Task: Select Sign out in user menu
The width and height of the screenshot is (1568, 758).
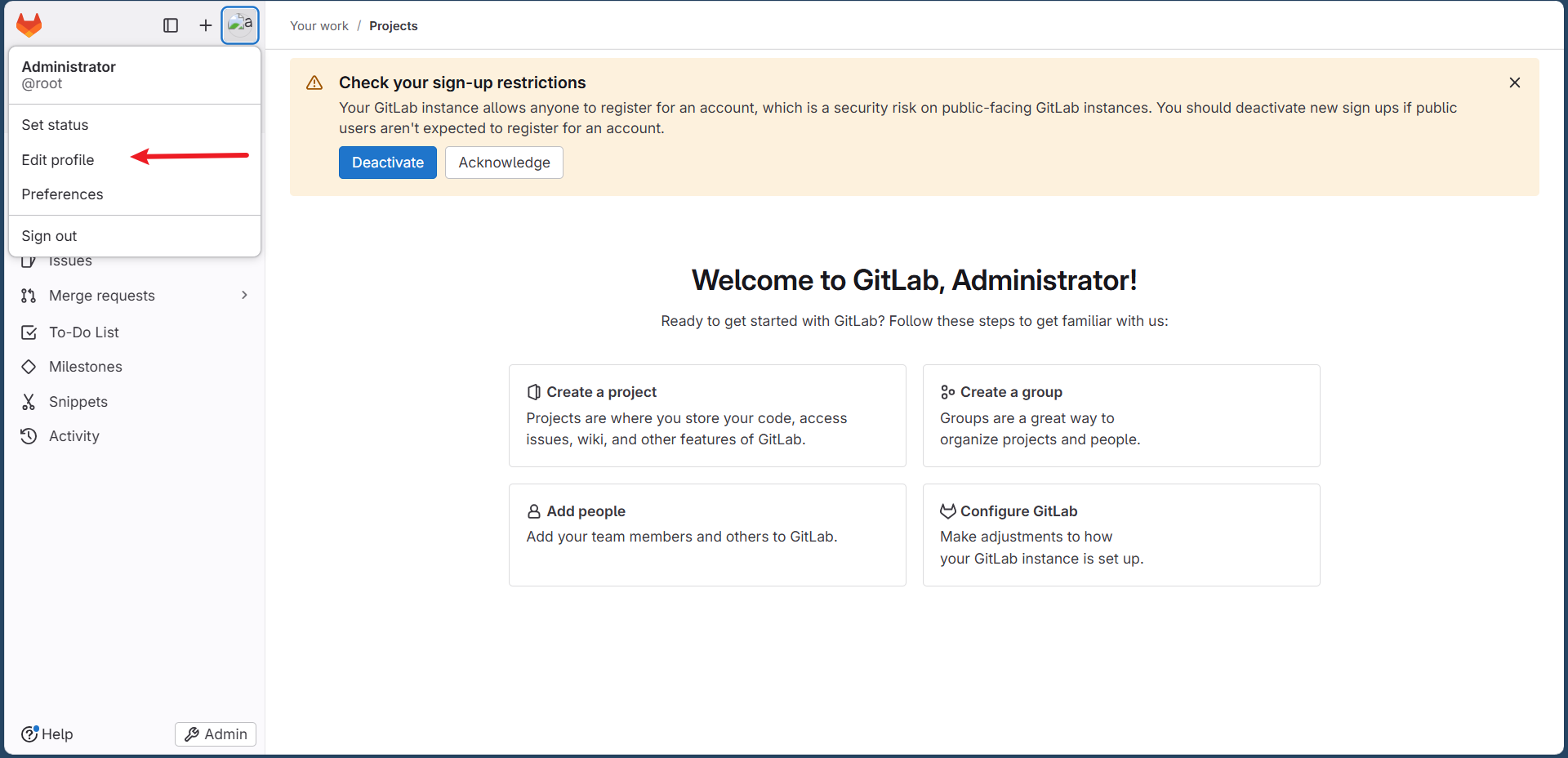Action: [x=135, y=236]
